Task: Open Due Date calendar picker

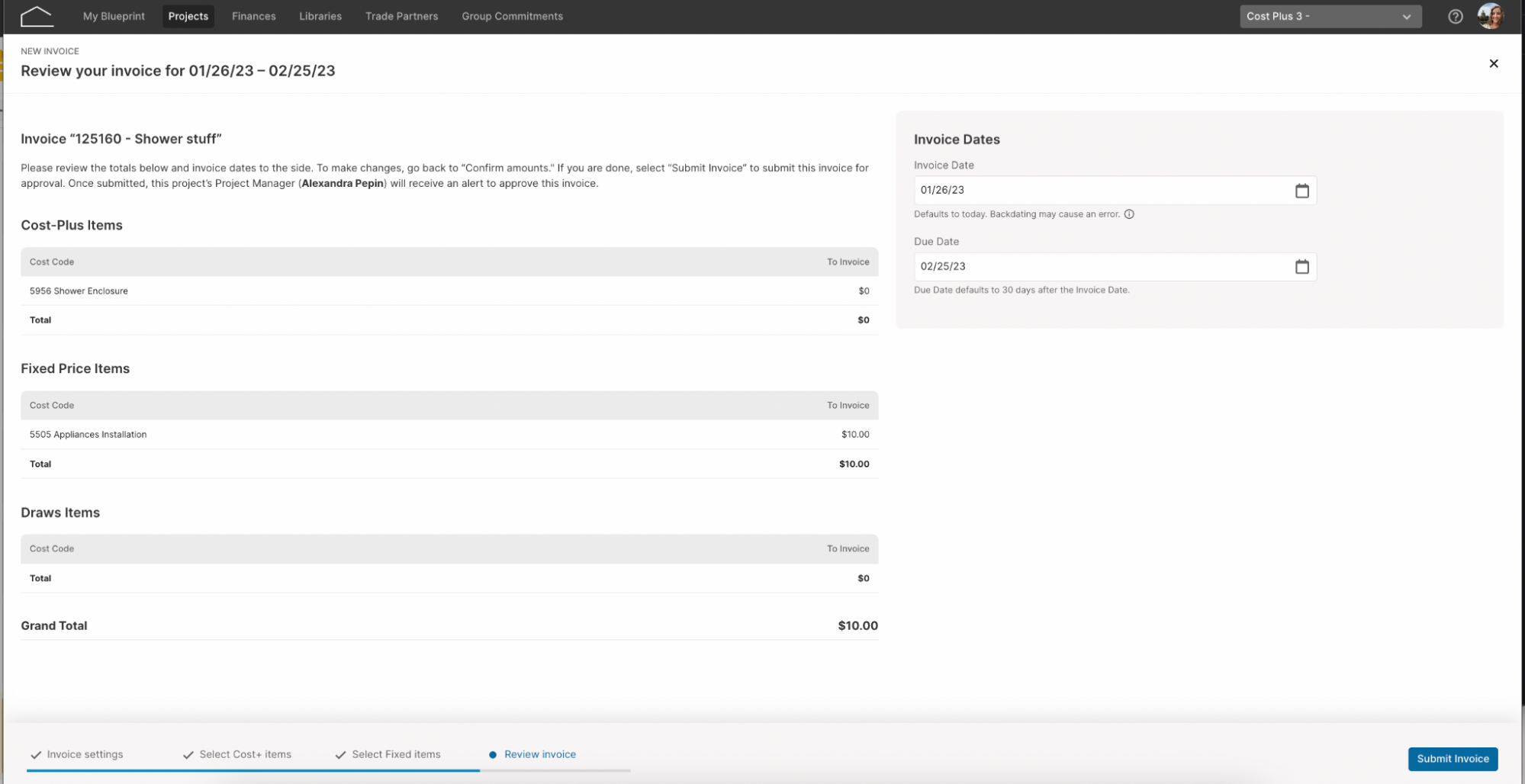Action: 1302,267
